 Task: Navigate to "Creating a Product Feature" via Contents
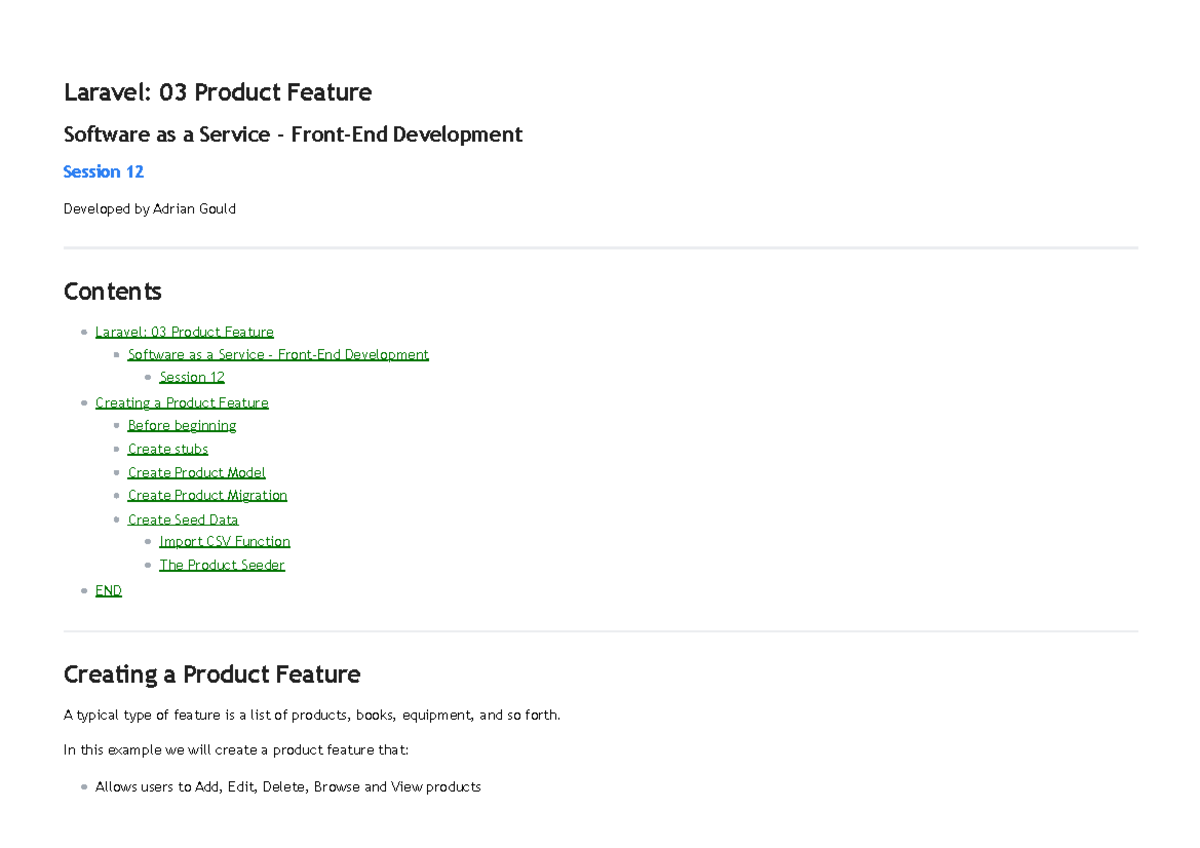click(x=181, y=402)
